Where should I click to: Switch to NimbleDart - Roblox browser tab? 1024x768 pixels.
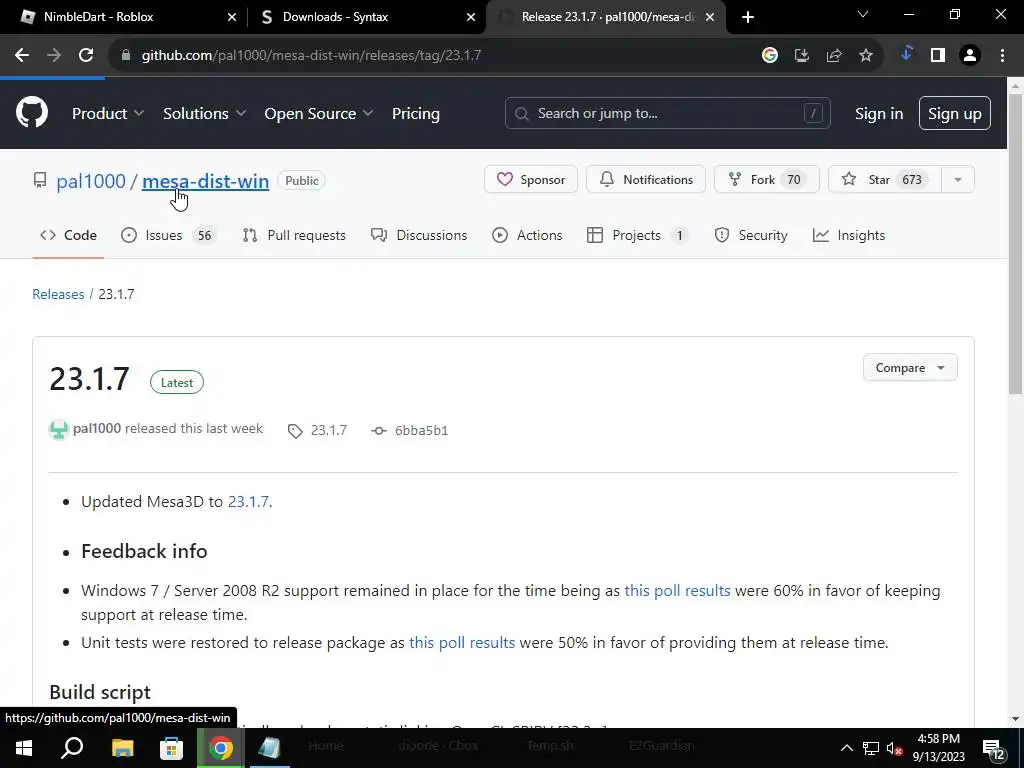click(124, 17)
